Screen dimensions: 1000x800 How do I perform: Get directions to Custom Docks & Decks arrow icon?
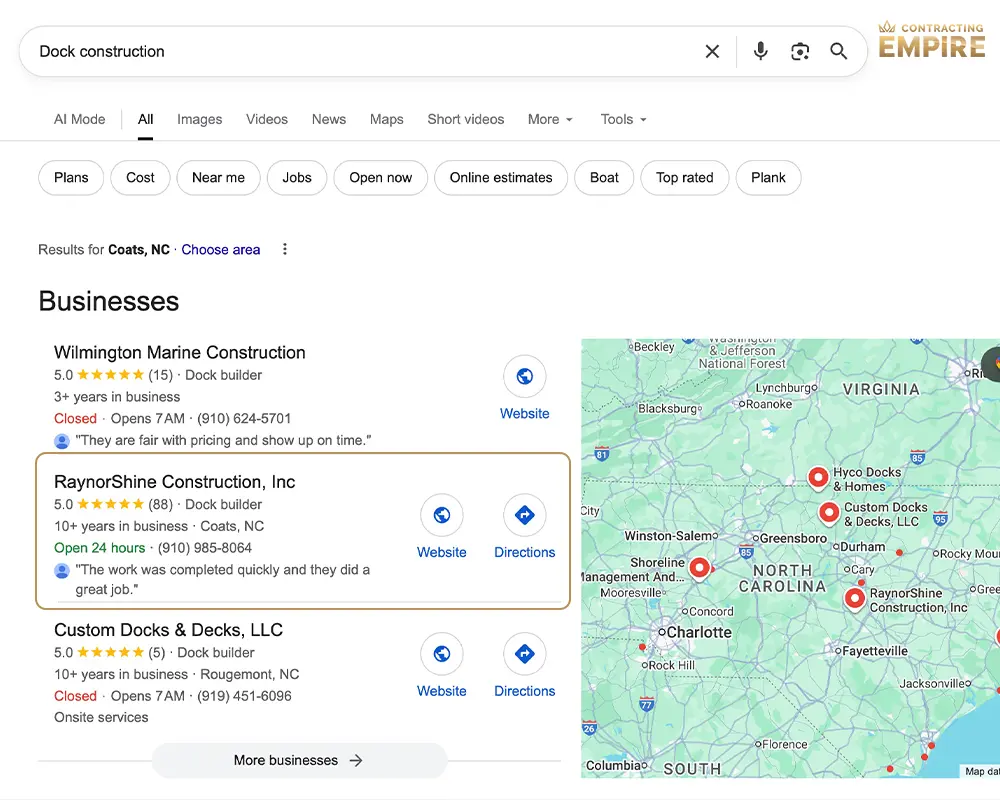click(524, 654)
